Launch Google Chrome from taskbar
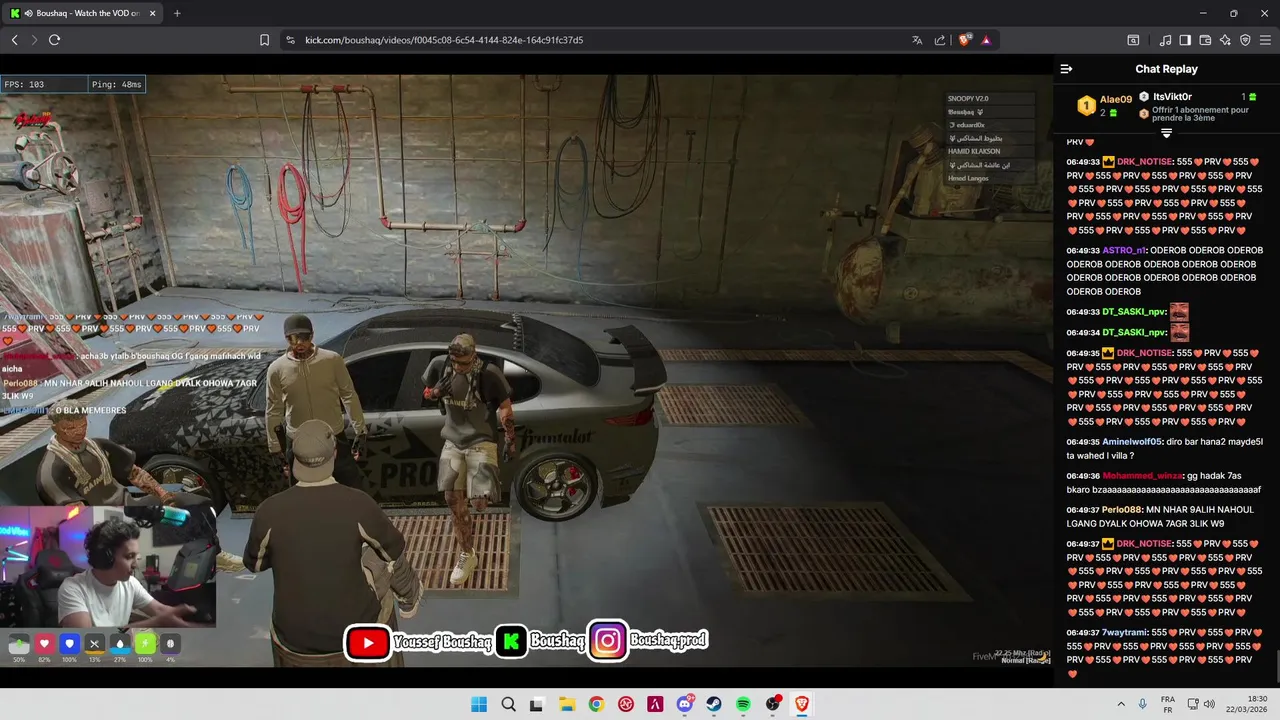The width and height of the screenshot is (1280, 720). pos(596,704)
